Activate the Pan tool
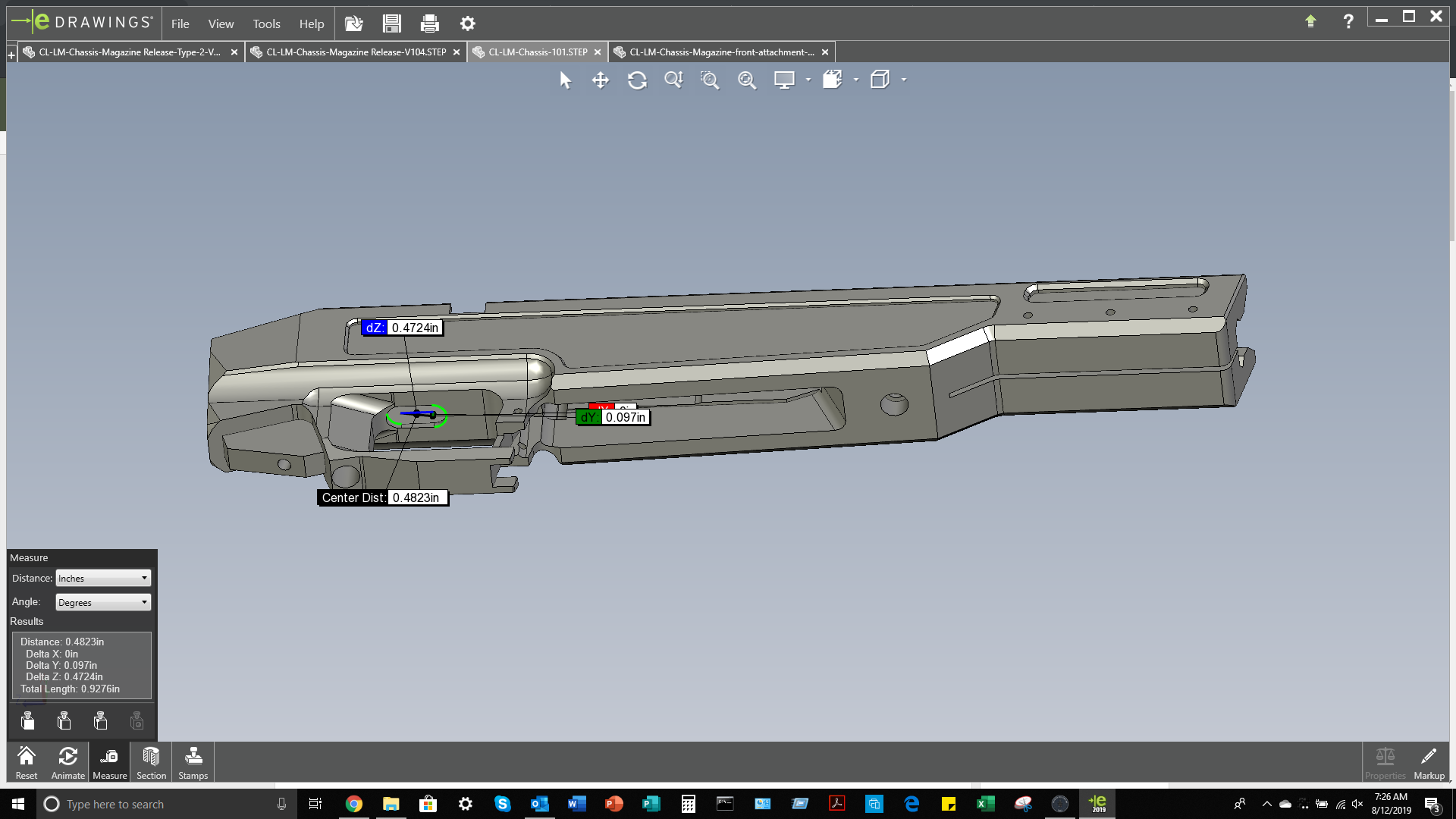The width and height of the screenshot is (1456, 819). pyautogui.click(x=601, y=80)
